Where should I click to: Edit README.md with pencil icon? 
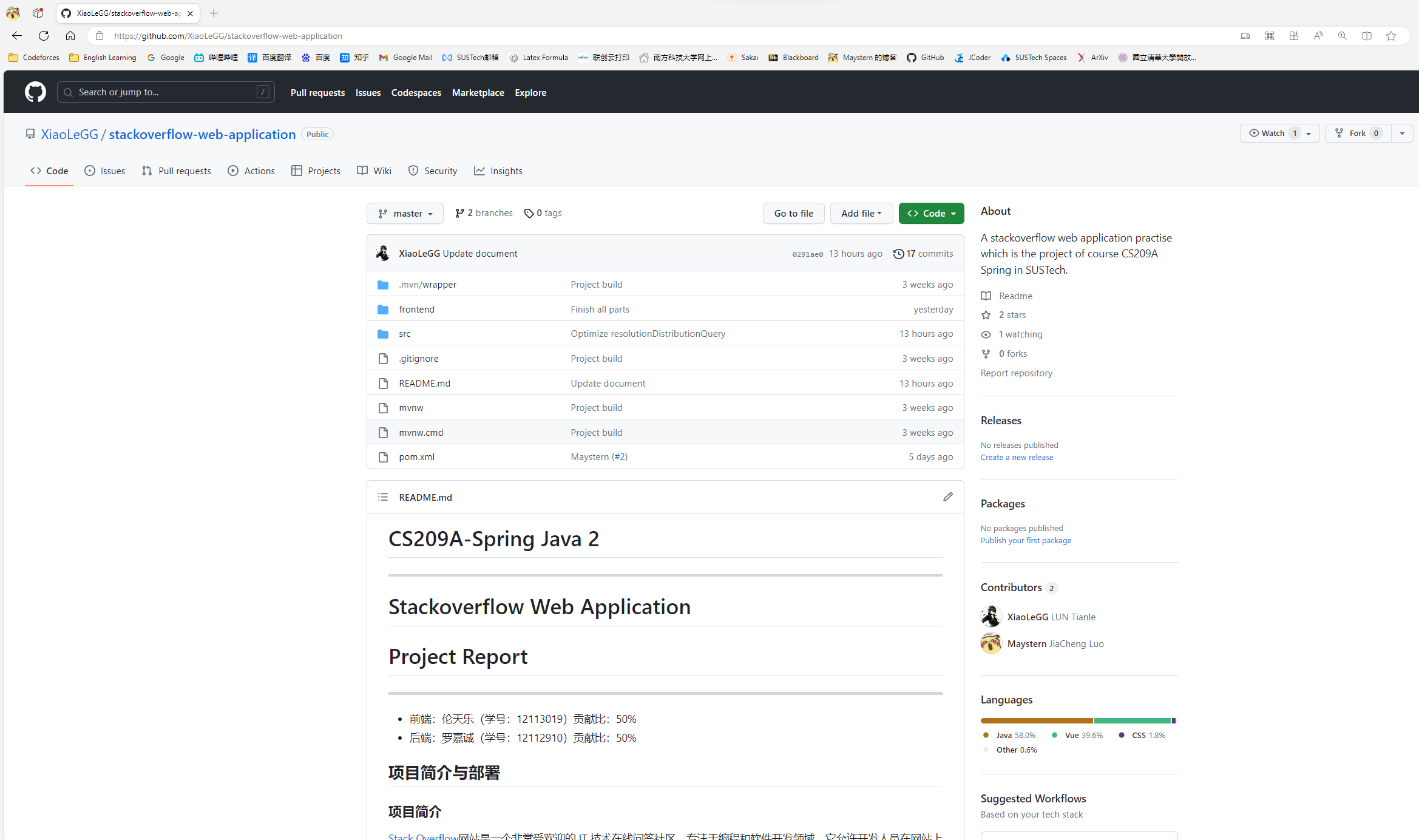[947, 497]
